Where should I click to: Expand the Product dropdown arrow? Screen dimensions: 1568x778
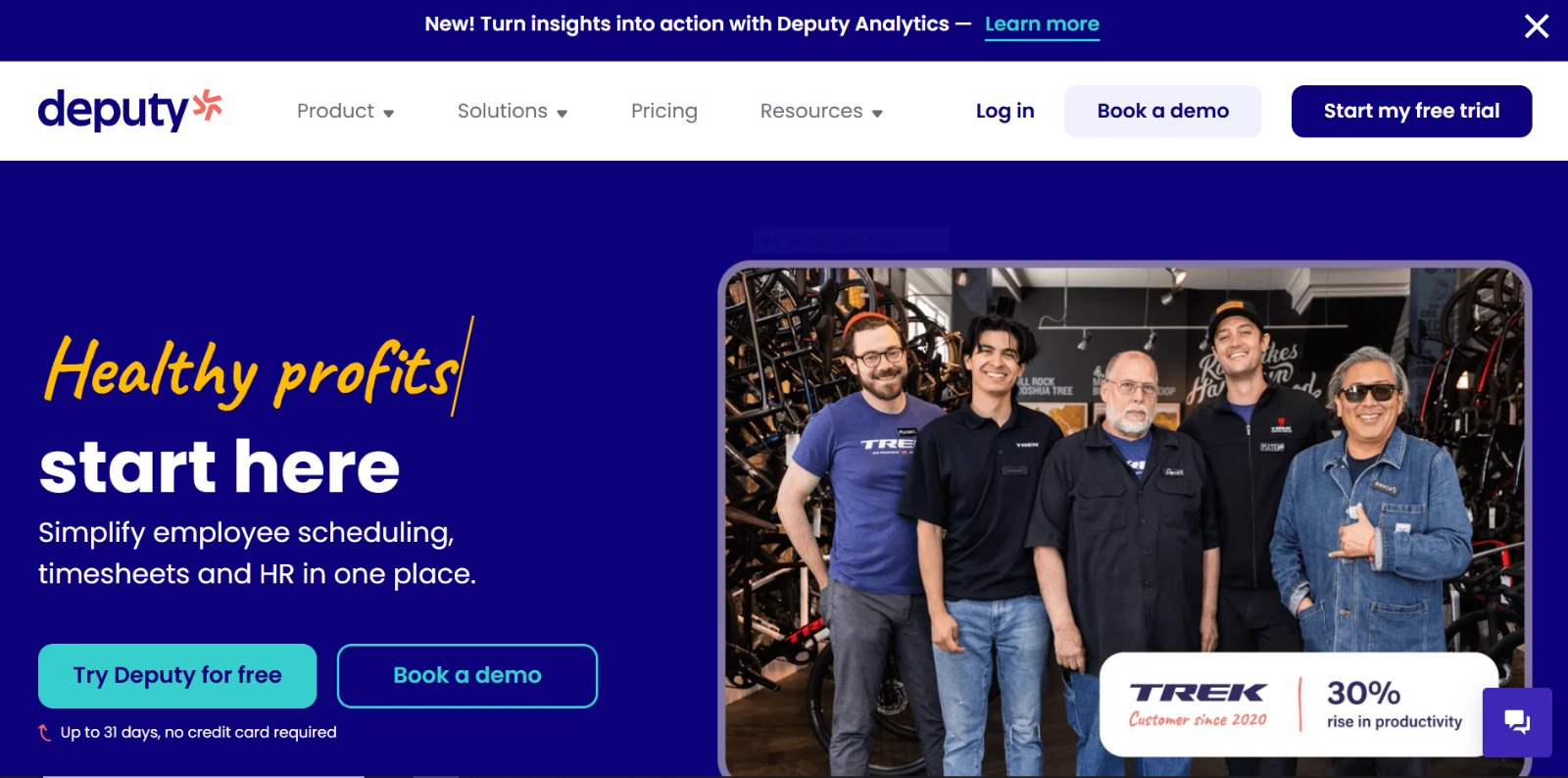click(389, 114)
